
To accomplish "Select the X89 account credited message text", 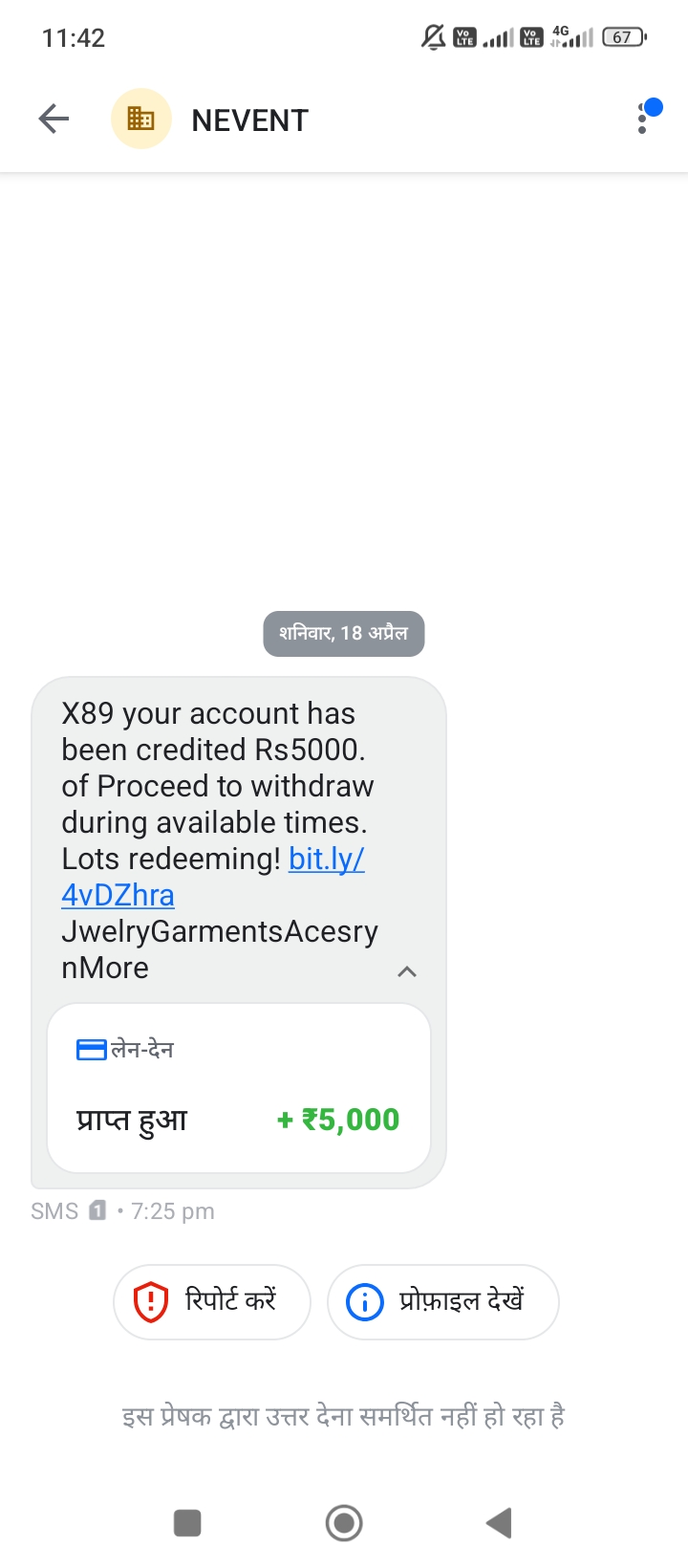I will [x=220, y=840].
